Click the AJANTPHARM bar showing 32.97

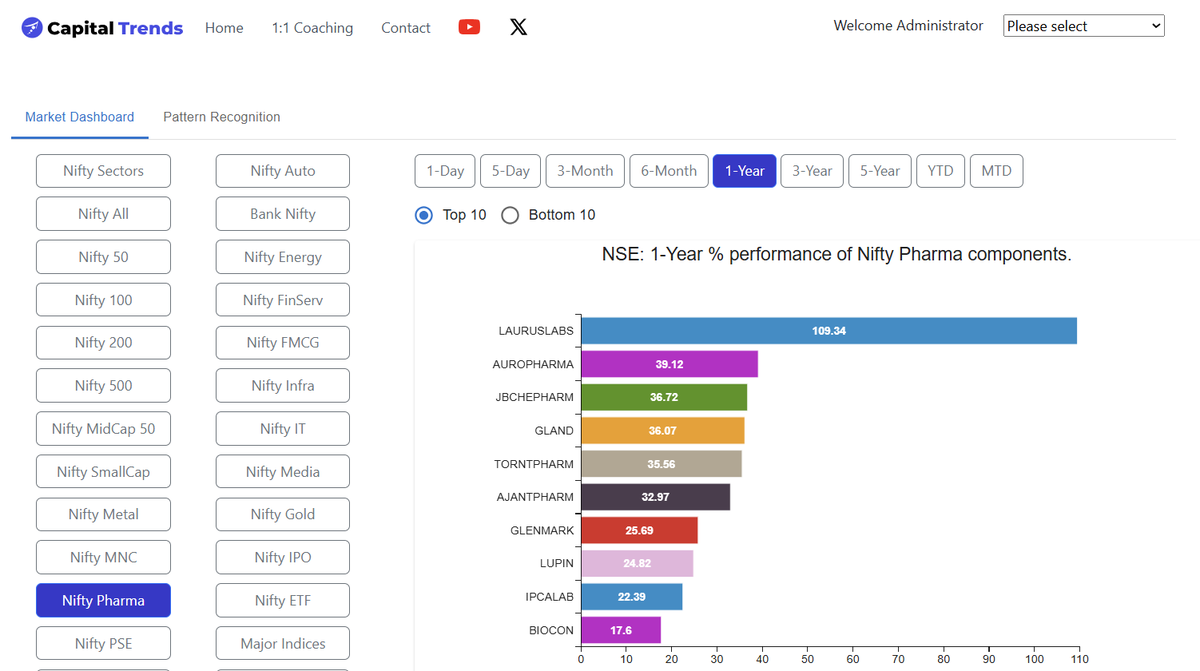coord(655,497)
